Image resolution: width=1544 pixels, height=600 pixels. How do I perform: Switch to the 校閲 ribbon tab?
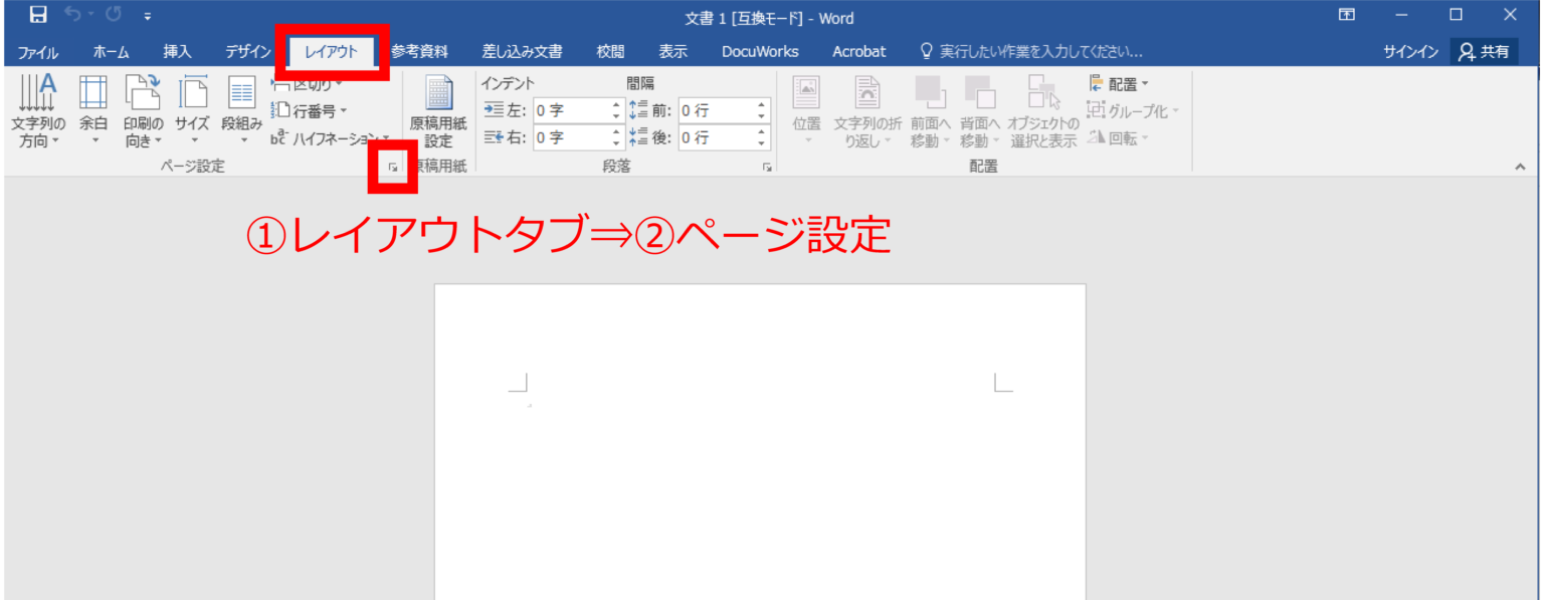608,51
